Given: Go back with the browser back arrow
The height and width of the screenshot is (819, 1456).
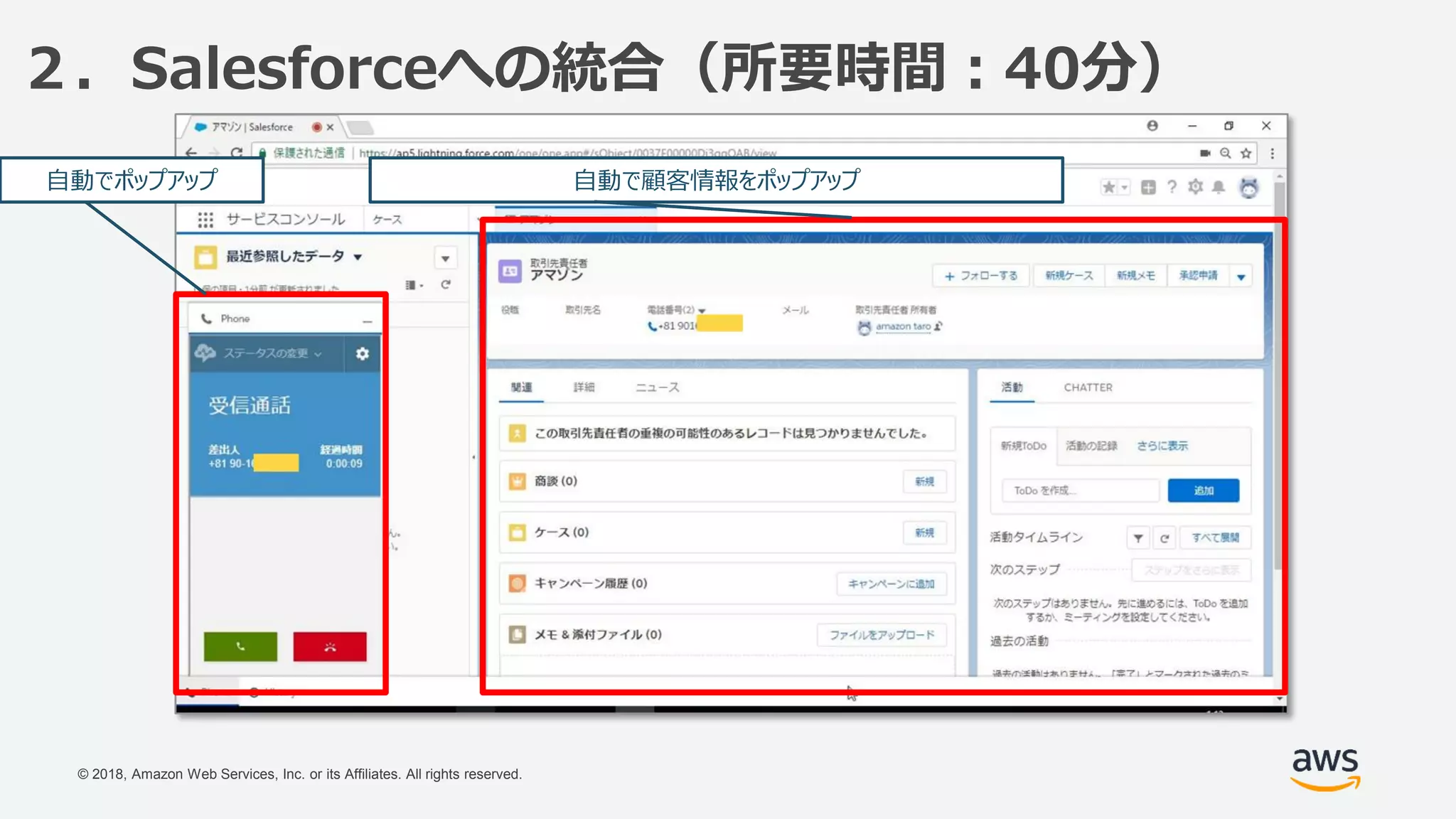Looking at the screenshot, I should point(191,152).
